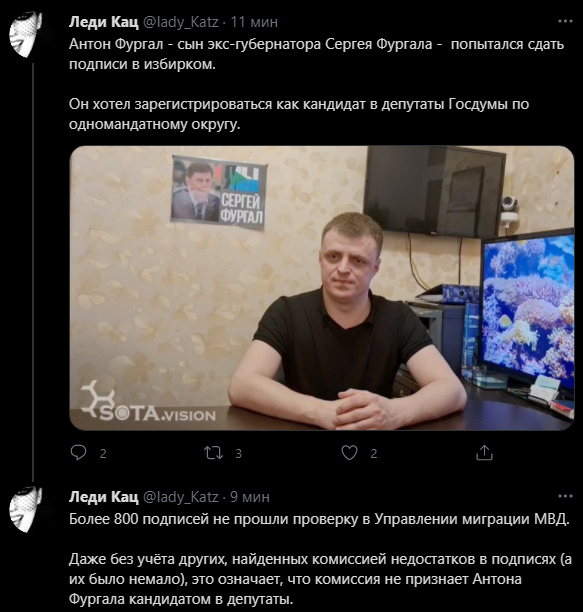Click the reply icon under the first tweet
Screen dimensions: 583x612
coord(78,453)
